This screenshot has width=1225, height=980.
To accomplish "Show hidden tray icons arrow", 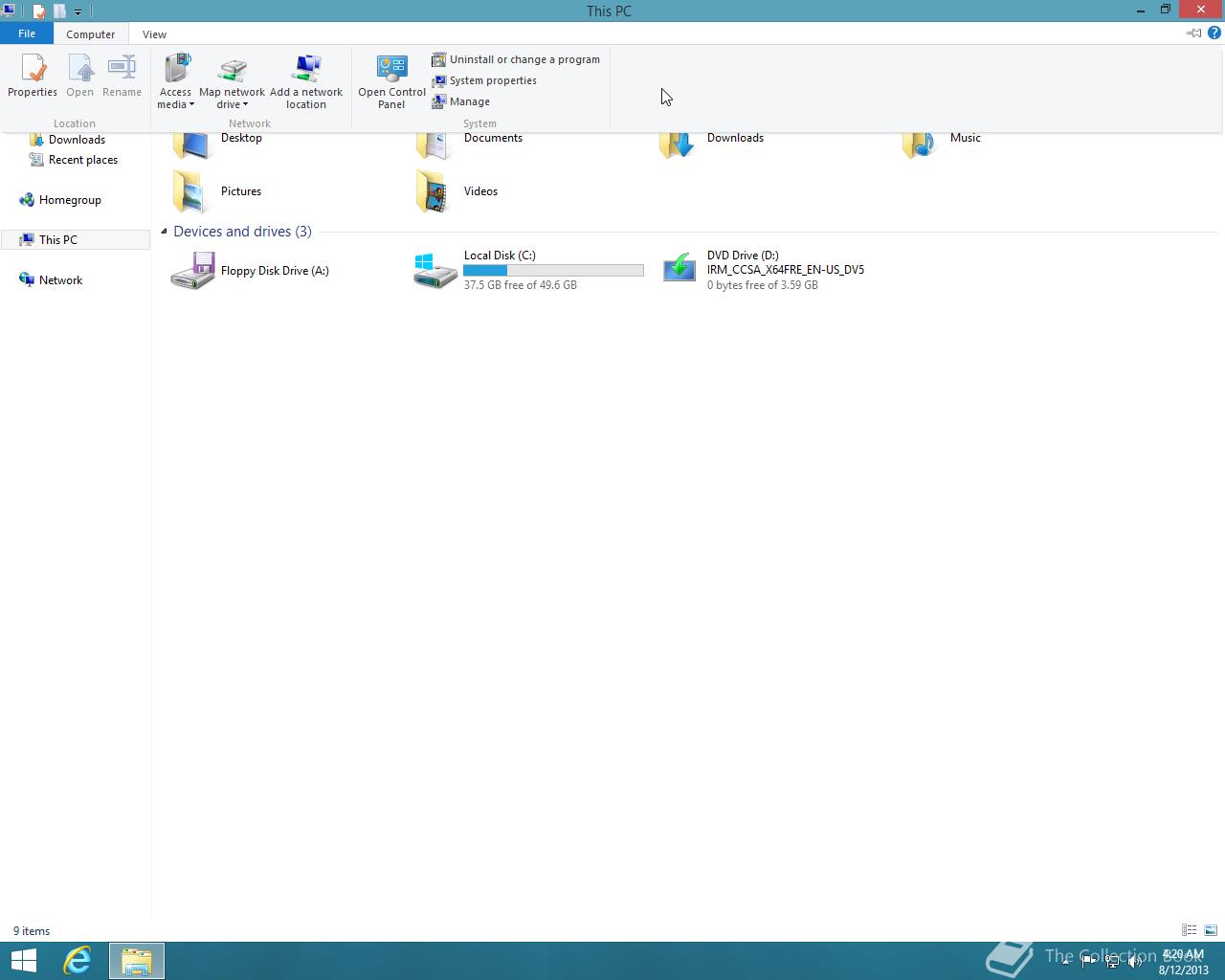I will [1065, 962].
